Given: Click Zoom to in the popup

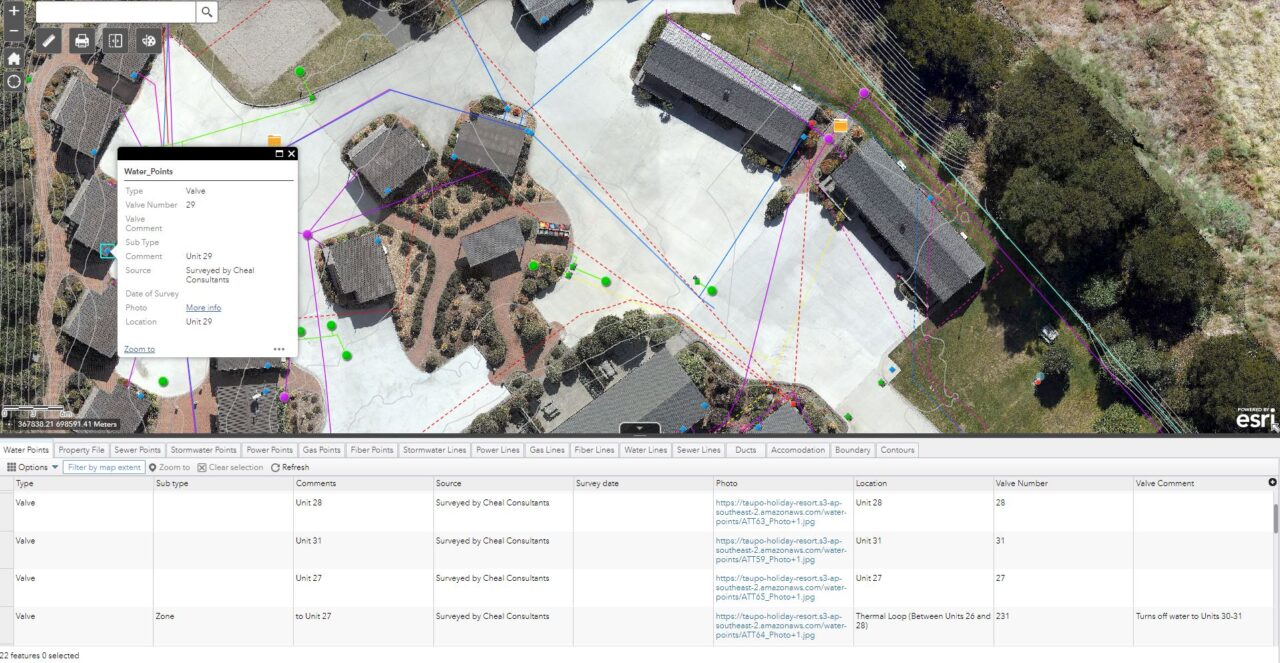Looking at the screenshot, I should click(139, 348).
